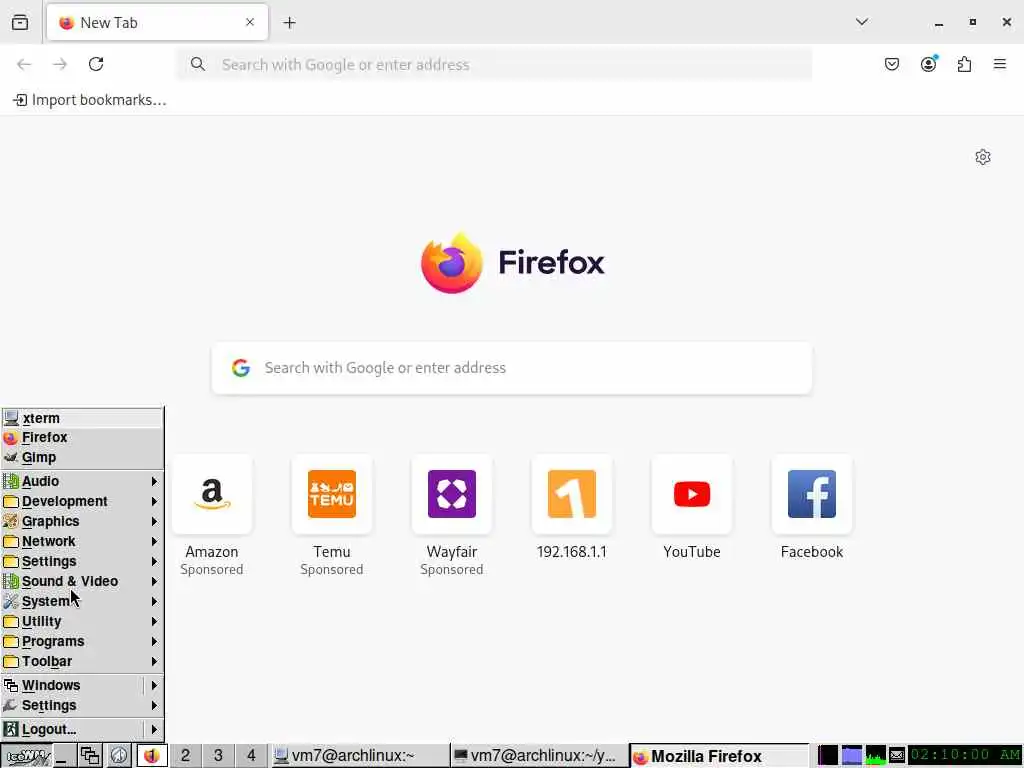Open new tab page settings gear
Screen dimensions: 1024x768
point(982,157)
